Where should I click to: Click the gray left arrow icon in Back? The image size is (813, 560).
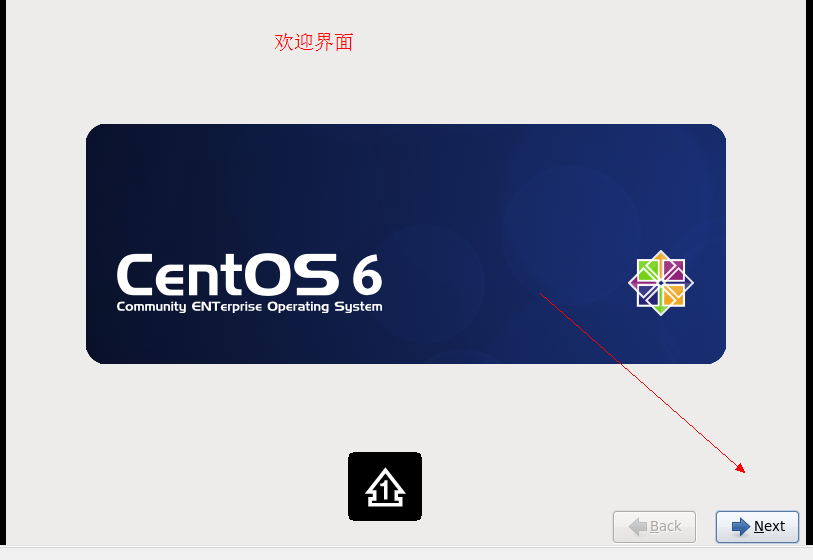[638, 527]
